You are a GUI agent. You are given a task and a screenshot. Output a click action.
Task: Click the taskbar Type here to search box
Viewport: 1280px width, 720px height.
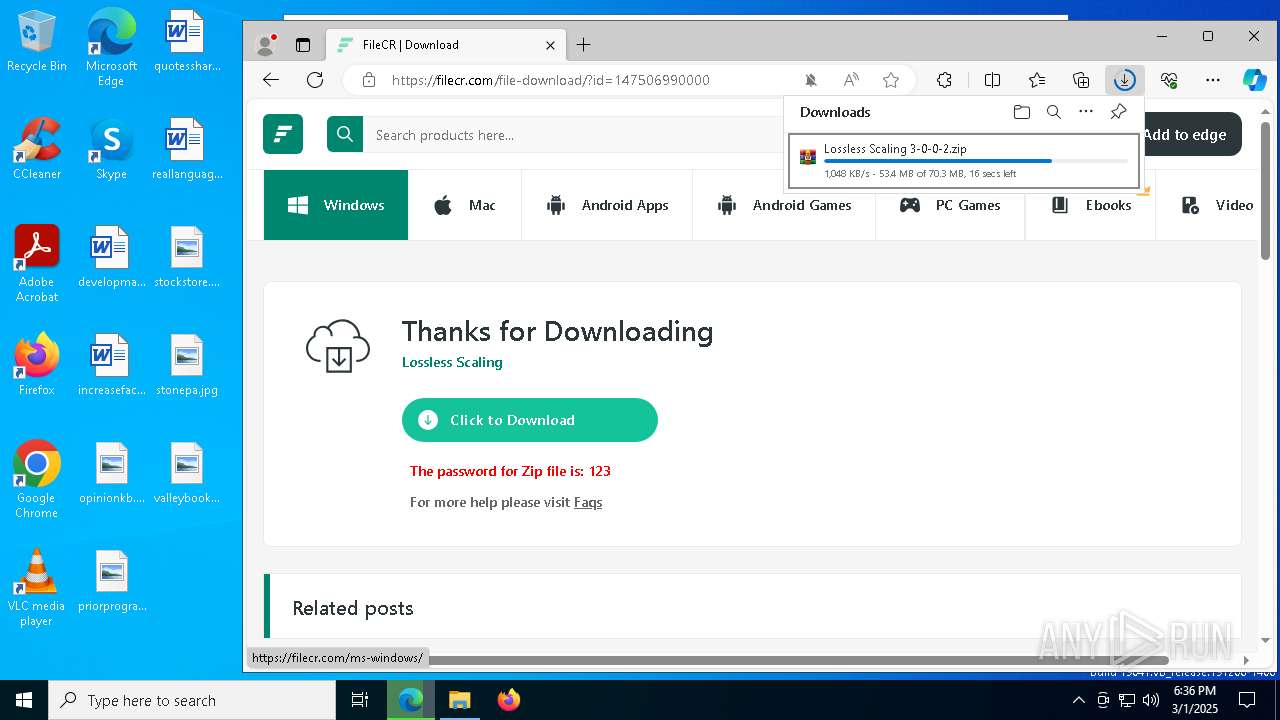(192, 700)
